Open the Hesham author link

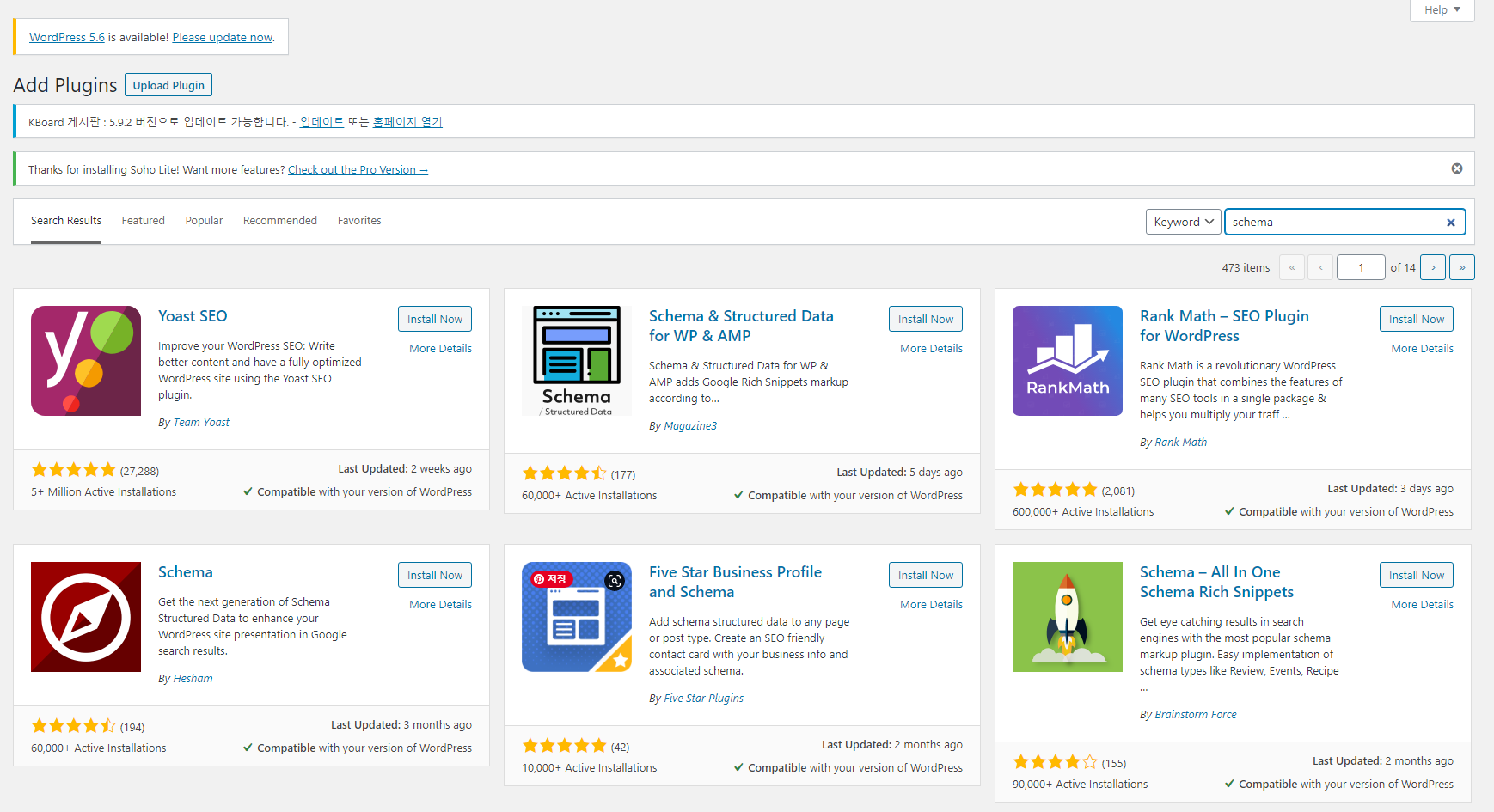click(193, 679)
